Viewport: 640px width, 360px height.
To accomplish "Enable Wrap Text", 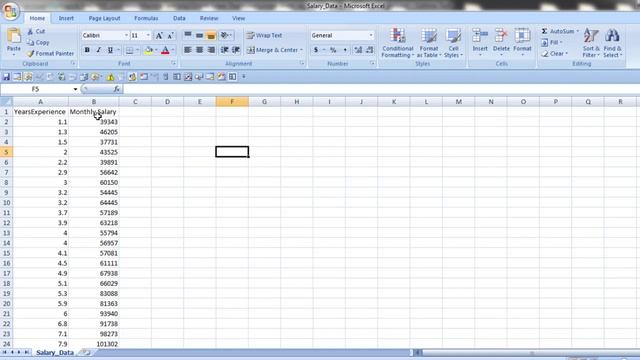I will tap(264, 36).
